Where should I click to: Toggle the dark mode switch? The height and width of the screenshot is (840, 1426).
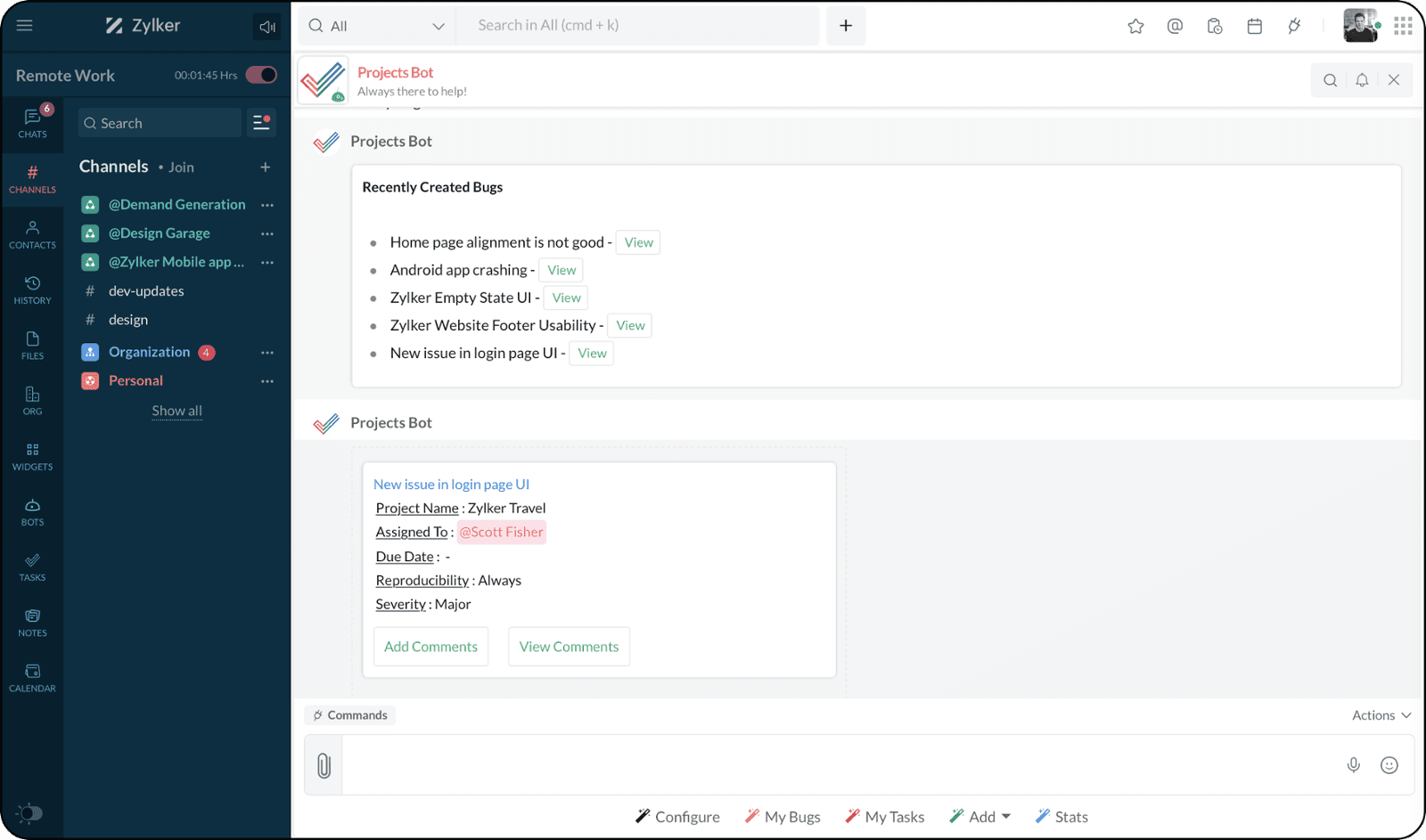[x=29, y=813]
